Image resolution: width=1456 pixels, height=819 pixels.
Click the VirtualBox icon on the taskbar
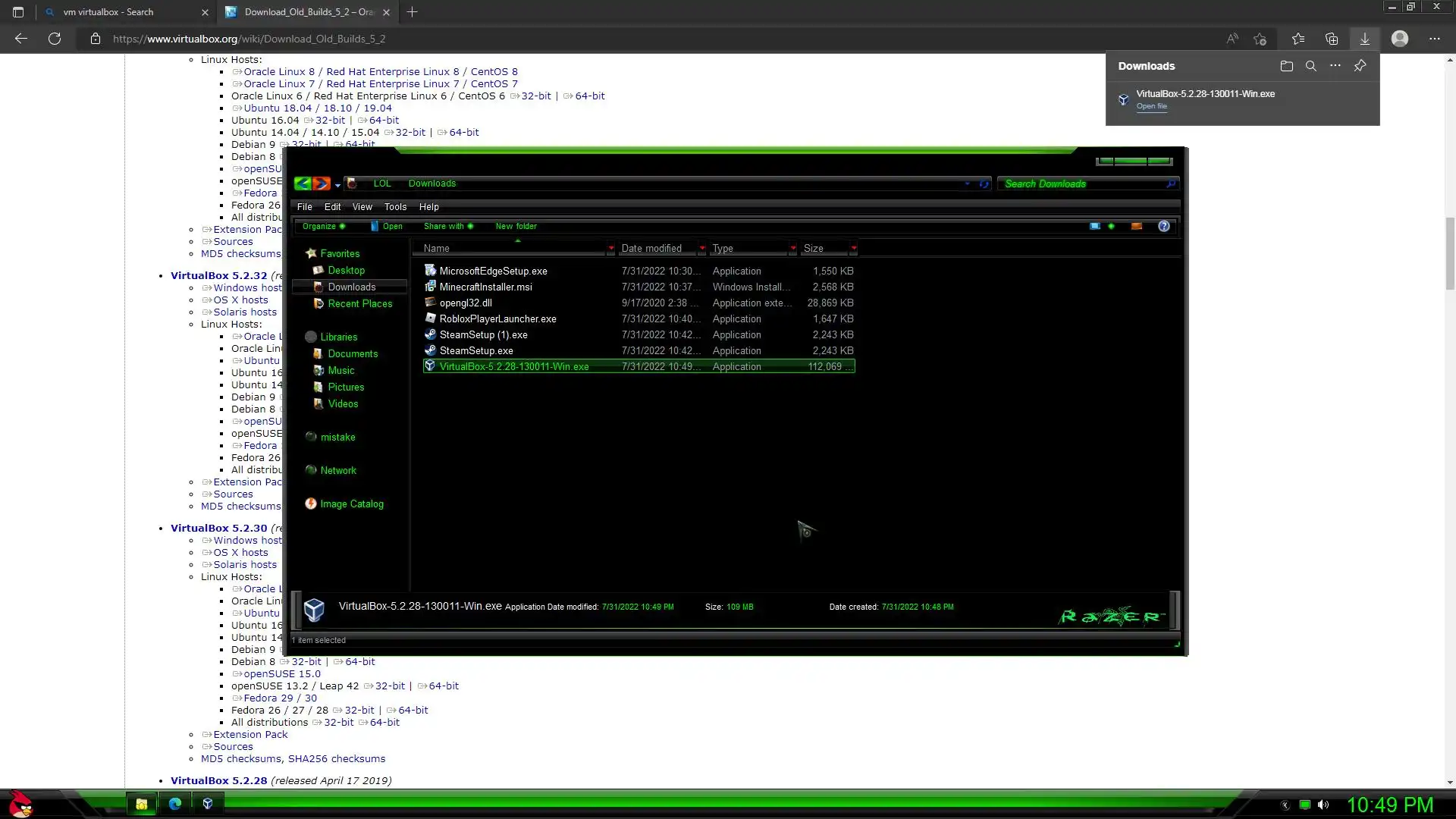[x=208, y=804]
